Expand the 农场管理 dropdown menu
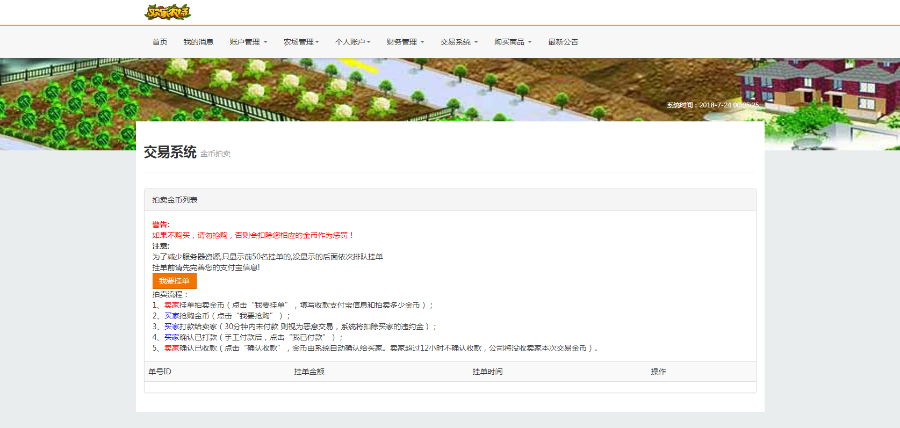This screenshot has height=428, width=900. point(301,42)
